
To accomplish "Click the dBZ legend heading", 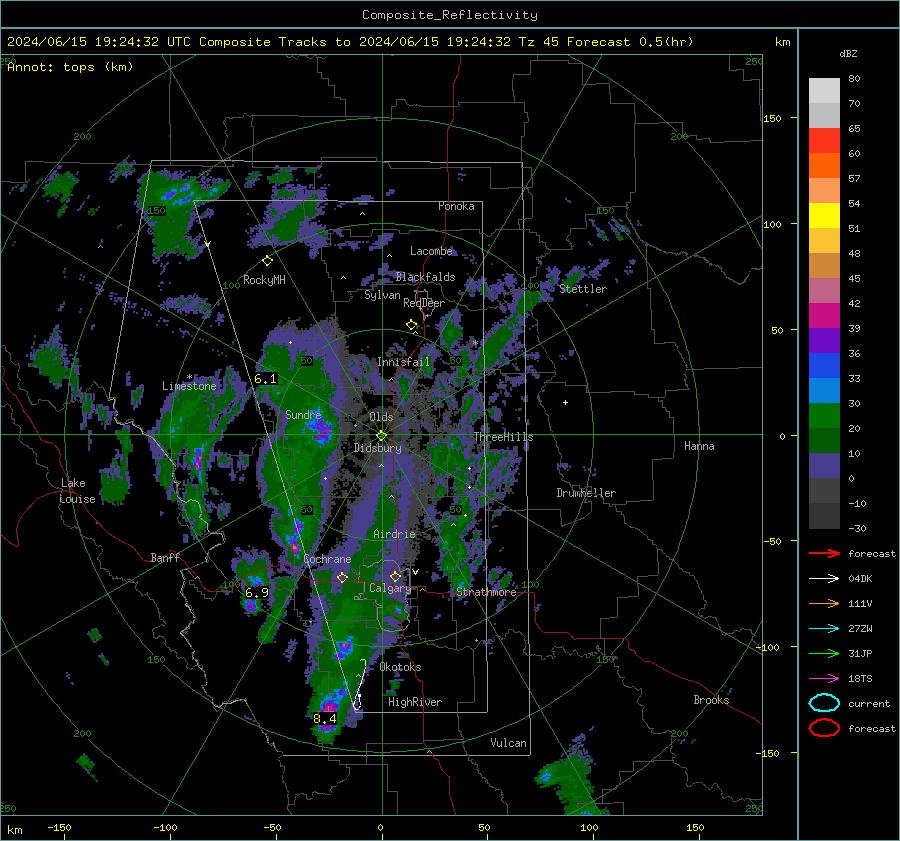I will click(848, 54).
